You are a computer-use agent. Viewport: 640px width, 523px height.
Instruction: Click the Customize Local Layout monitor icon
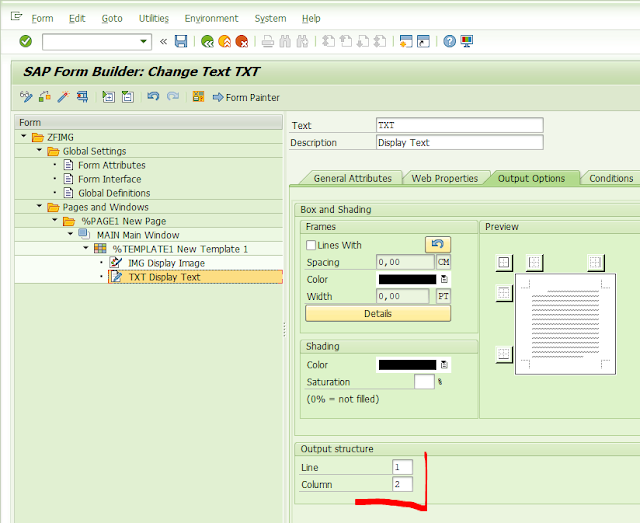coord(467,41)
